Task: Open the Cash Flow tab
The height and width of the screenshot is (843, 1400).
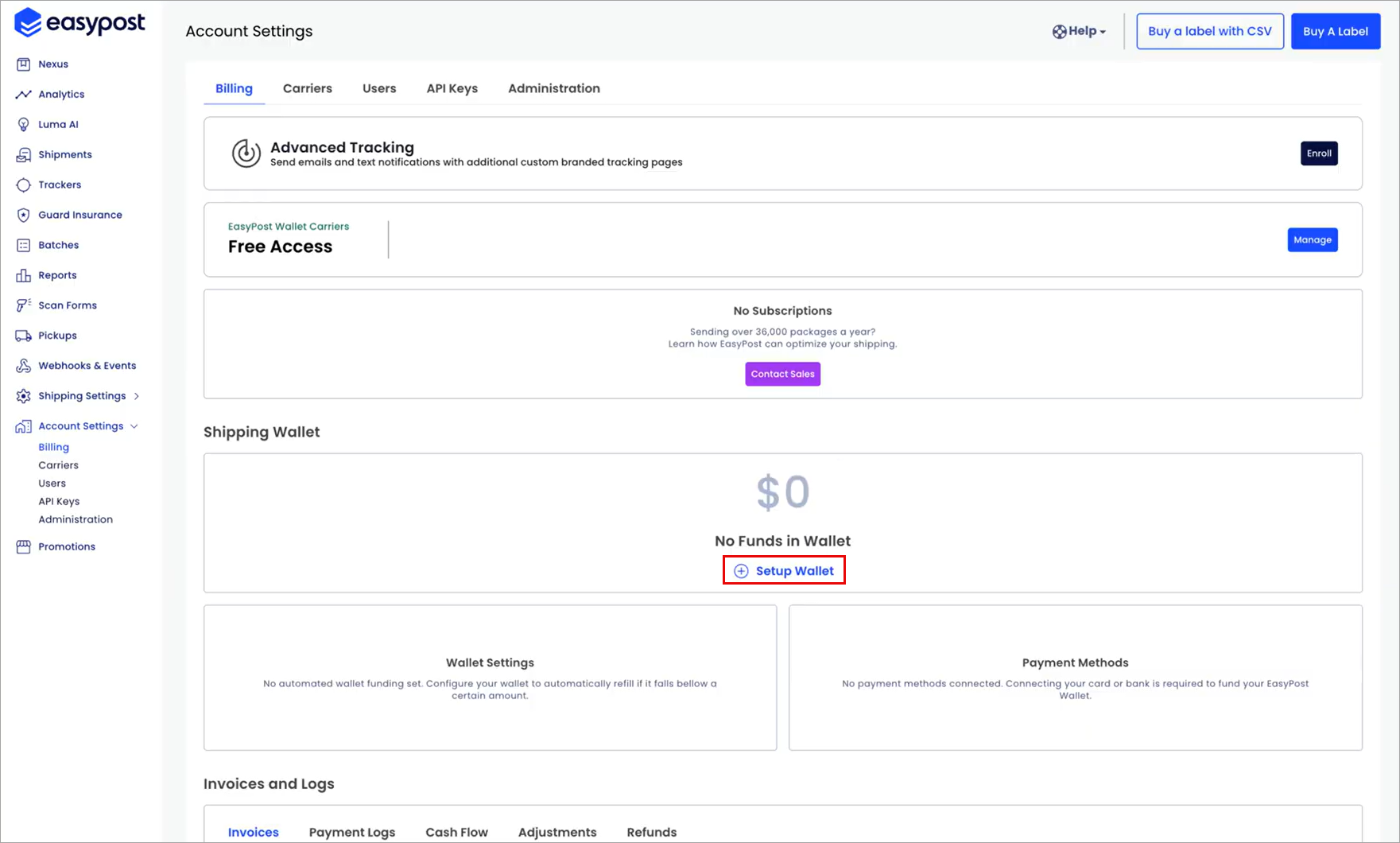Action: (x=457, y=833)
